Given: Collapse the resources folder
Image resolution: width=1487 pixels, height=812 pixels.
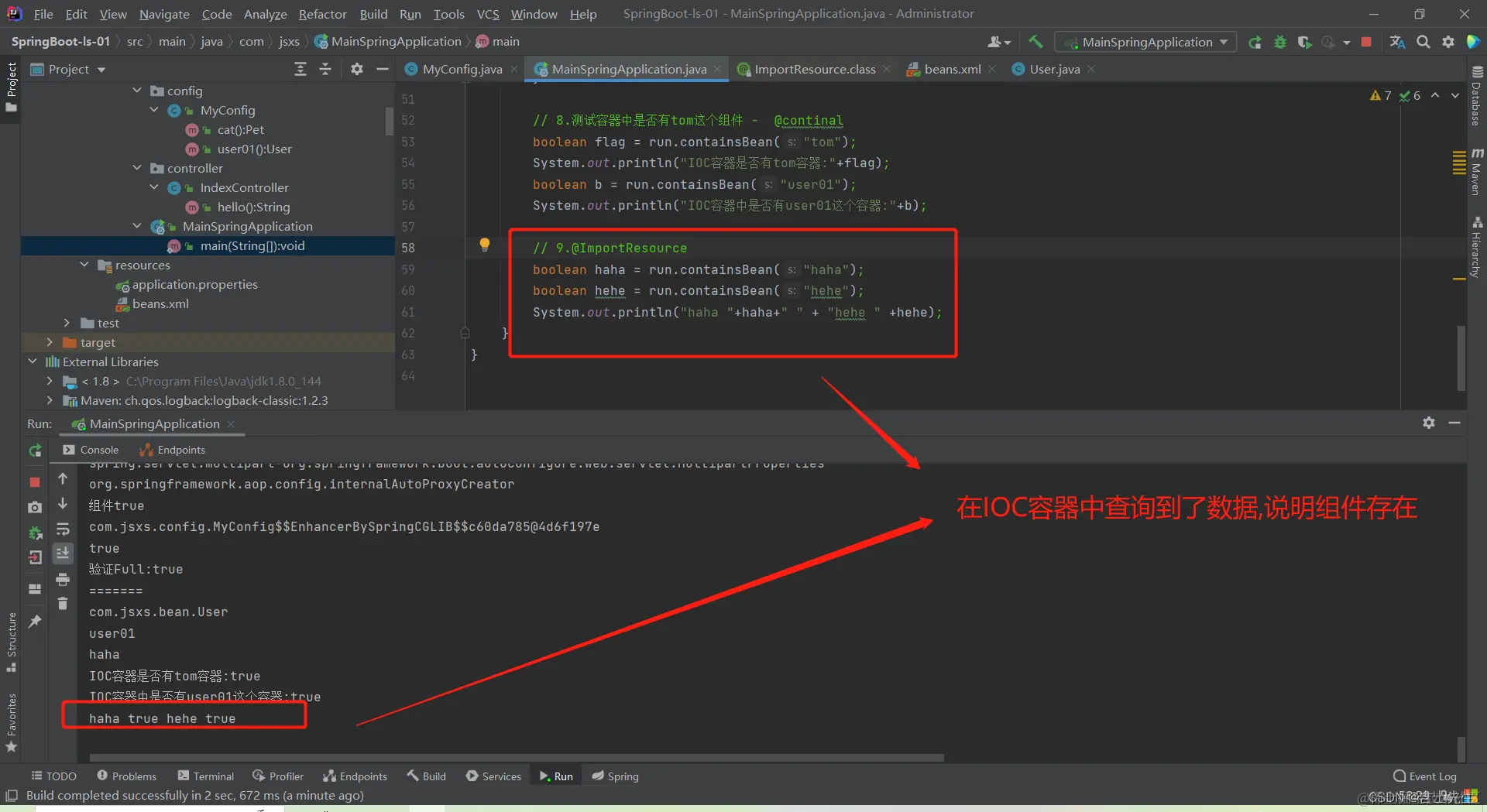Looking at the screenshot, I should coord(84,265).
